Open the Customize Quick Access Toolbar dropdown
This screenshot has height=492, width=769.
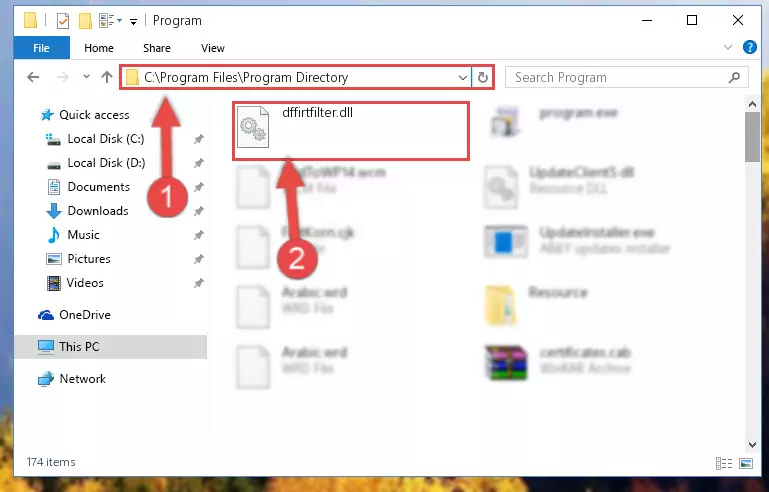pos(133,21)
